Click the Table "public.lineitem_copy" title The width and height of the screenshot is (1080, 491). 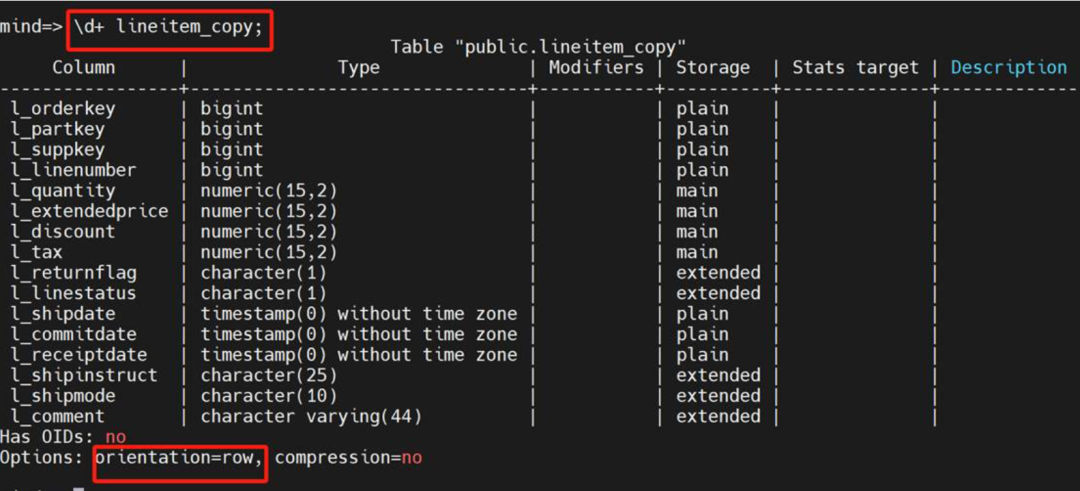538,47
